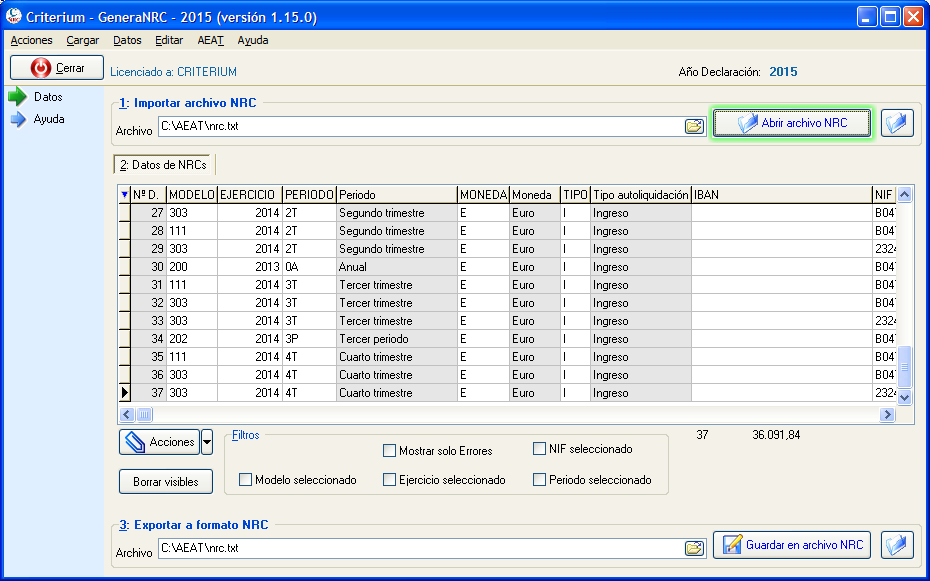Click the red power icon on Cerrar
Screen dimensions: 930x581
tap(41, 68)
